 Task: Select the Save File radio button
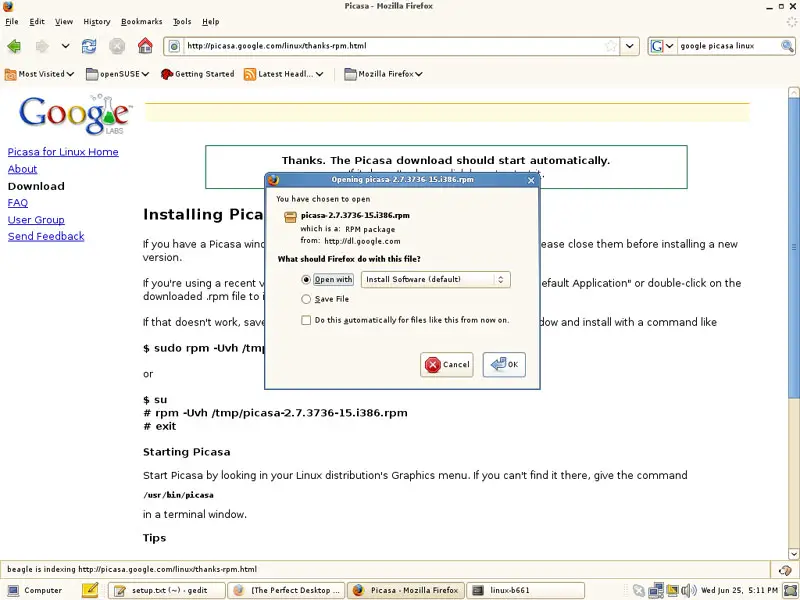click(x=306, y=299)
